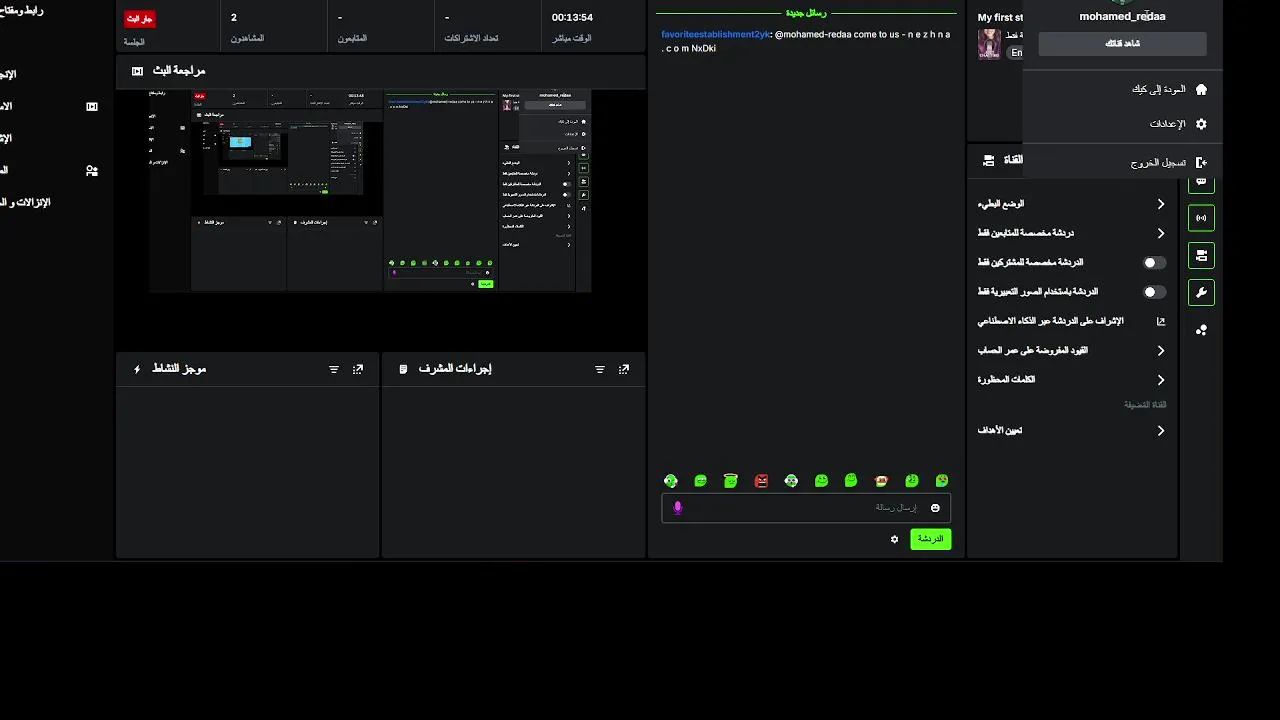Select the wrench tools icon in right sidebar
The height and width of the screenshot is (720, 1280).
(x=1201, y=292)
